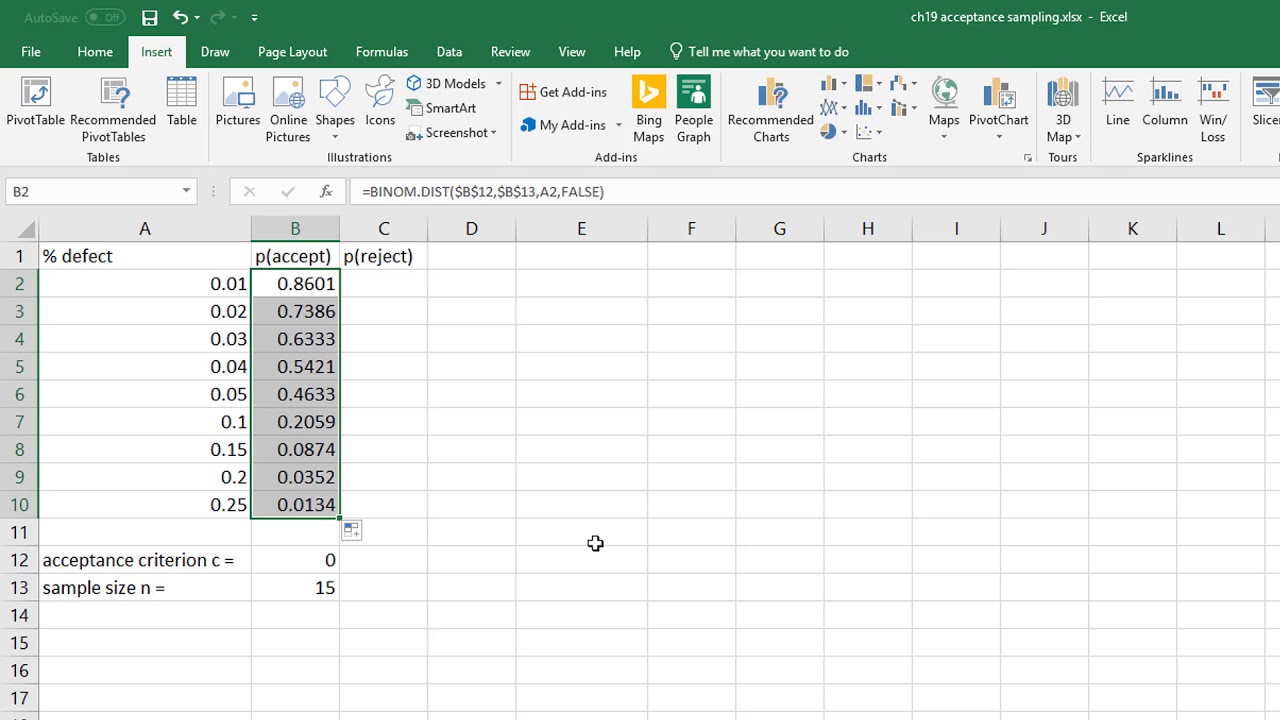Image resolution: width=1280 pixels, height=720 pixels.
Task: Click Get Add-ins button
Action: coord(564,92)
